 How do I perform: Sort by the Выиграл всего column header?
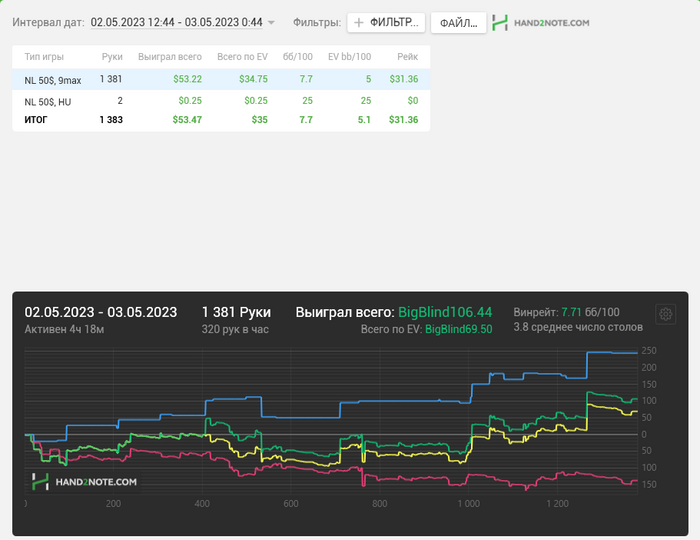coord(170,57)
